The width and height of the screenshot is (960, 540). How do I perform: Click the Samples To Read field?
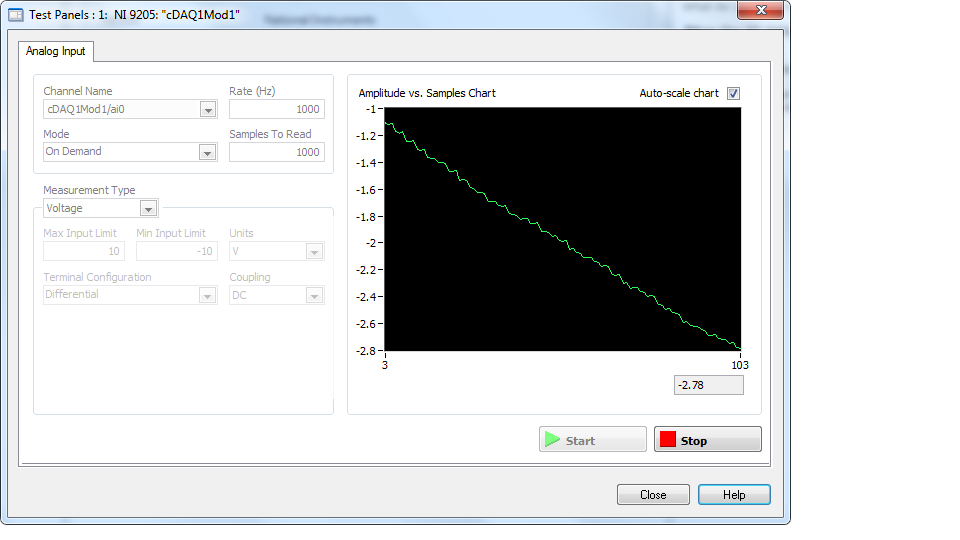click(x=276, y=152)
